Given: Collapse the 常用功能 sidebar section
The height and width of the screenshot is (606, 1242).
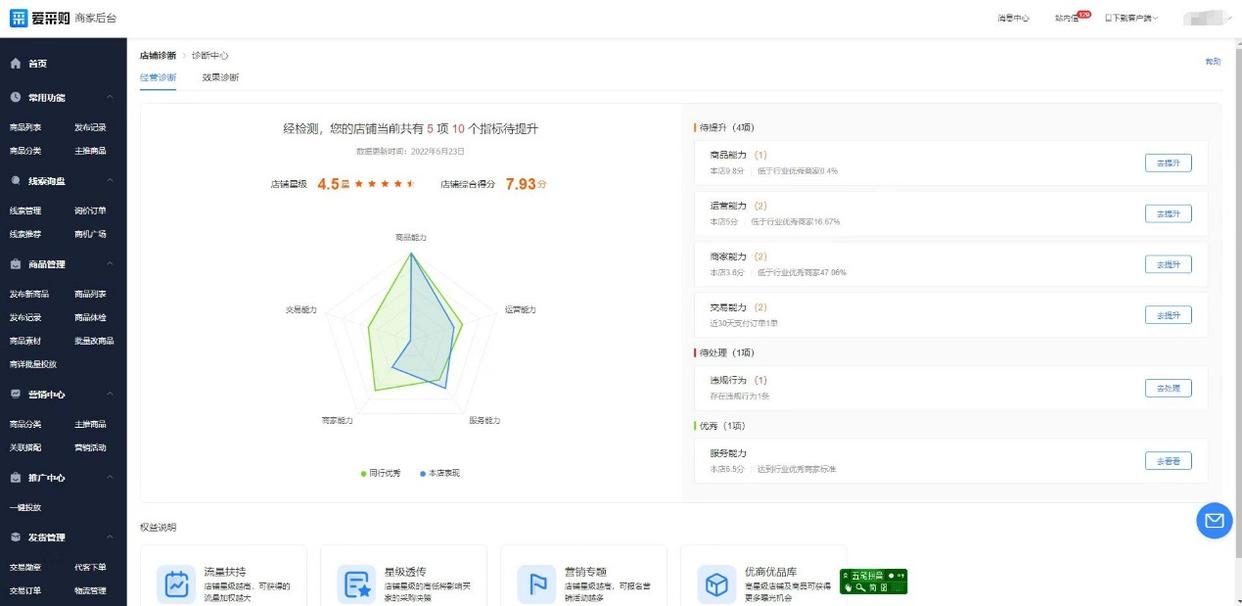Looking at the screenshot, I should tap(109, 98).
